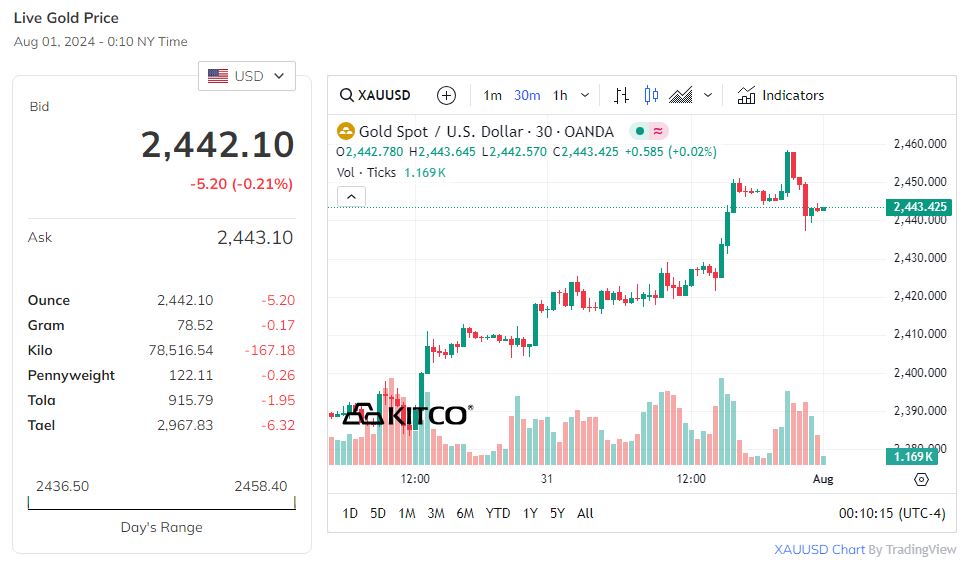
Task: Collapse the chart legend with the up arrow
Action: [x=351, y=197]
